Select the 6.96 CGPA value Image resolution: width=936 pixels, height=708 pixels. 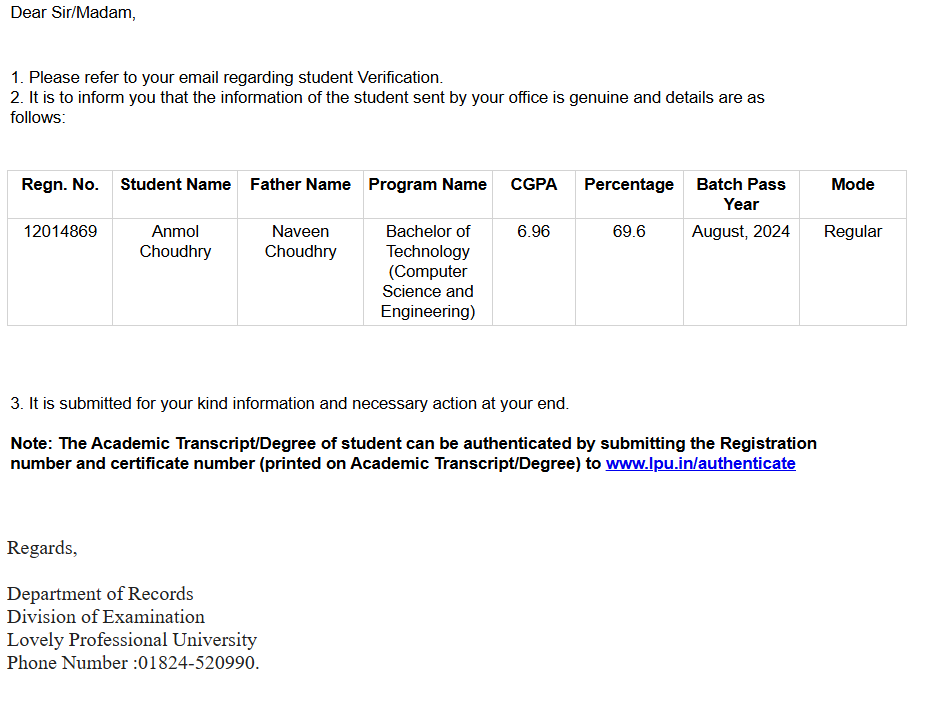coord(534,232)
